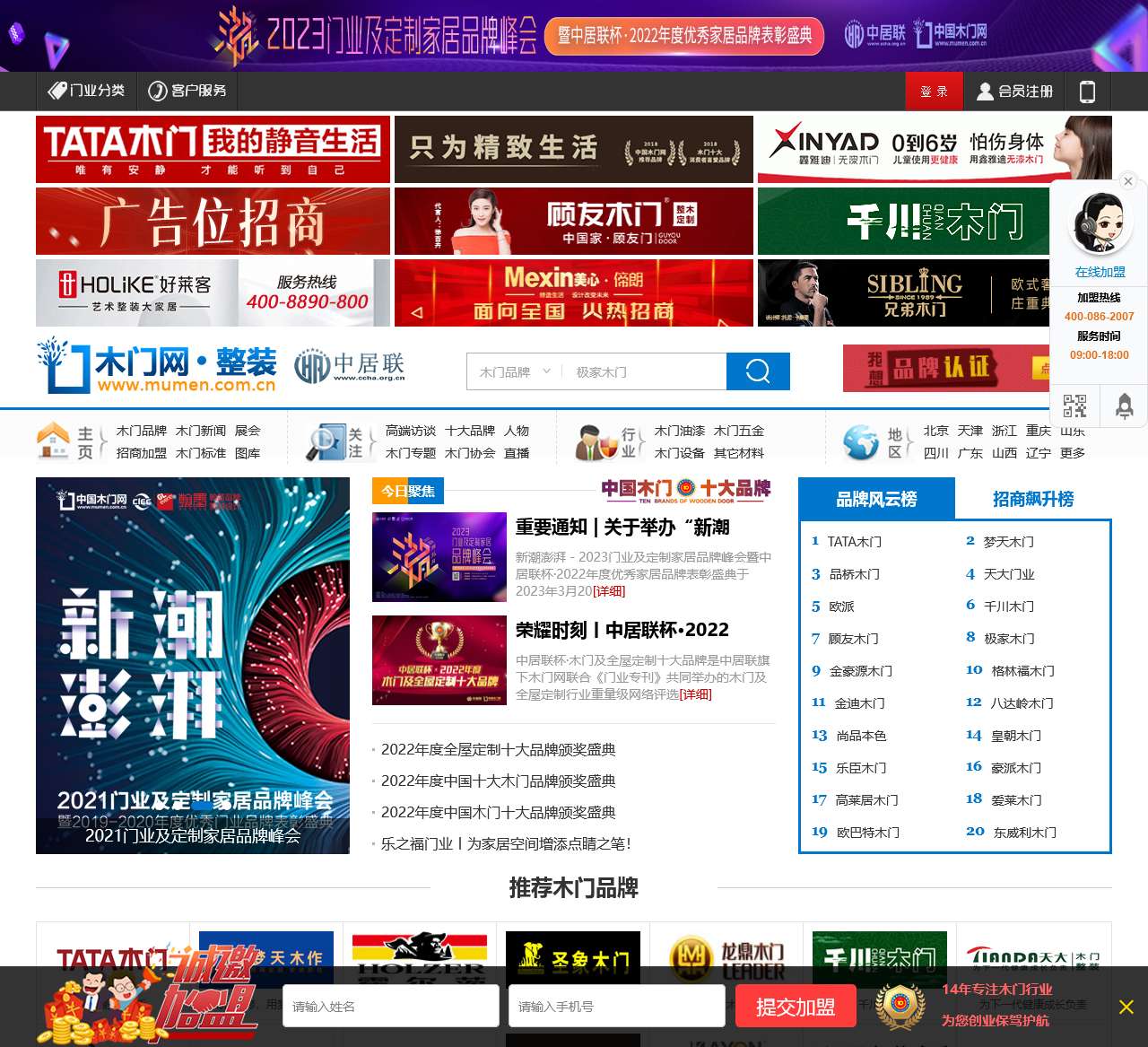Open the SIBLING兄弟木门 banner
Viewport: 1148px width, 1047px height.
click(903, 292)
